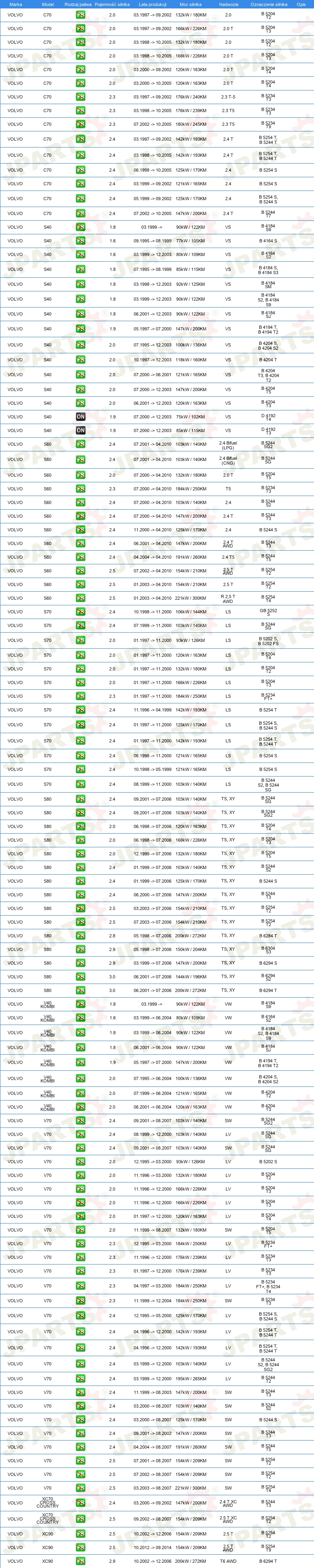The image size is (314, 1568).
Task: Click the Opis column header
Action: pos(301,4)
